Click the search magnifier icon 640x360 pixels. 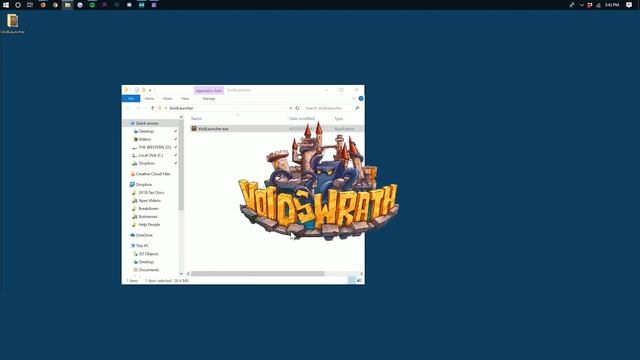click(357, 108)
